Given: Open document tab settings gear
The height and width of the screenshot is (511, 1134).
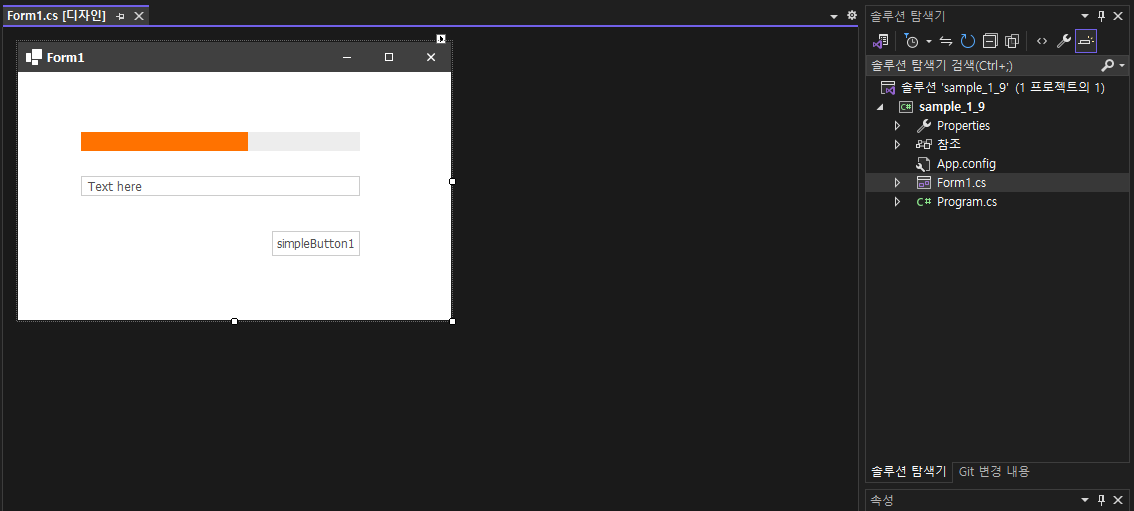Looking at the screenshot, I should click(x=851, y=15).
